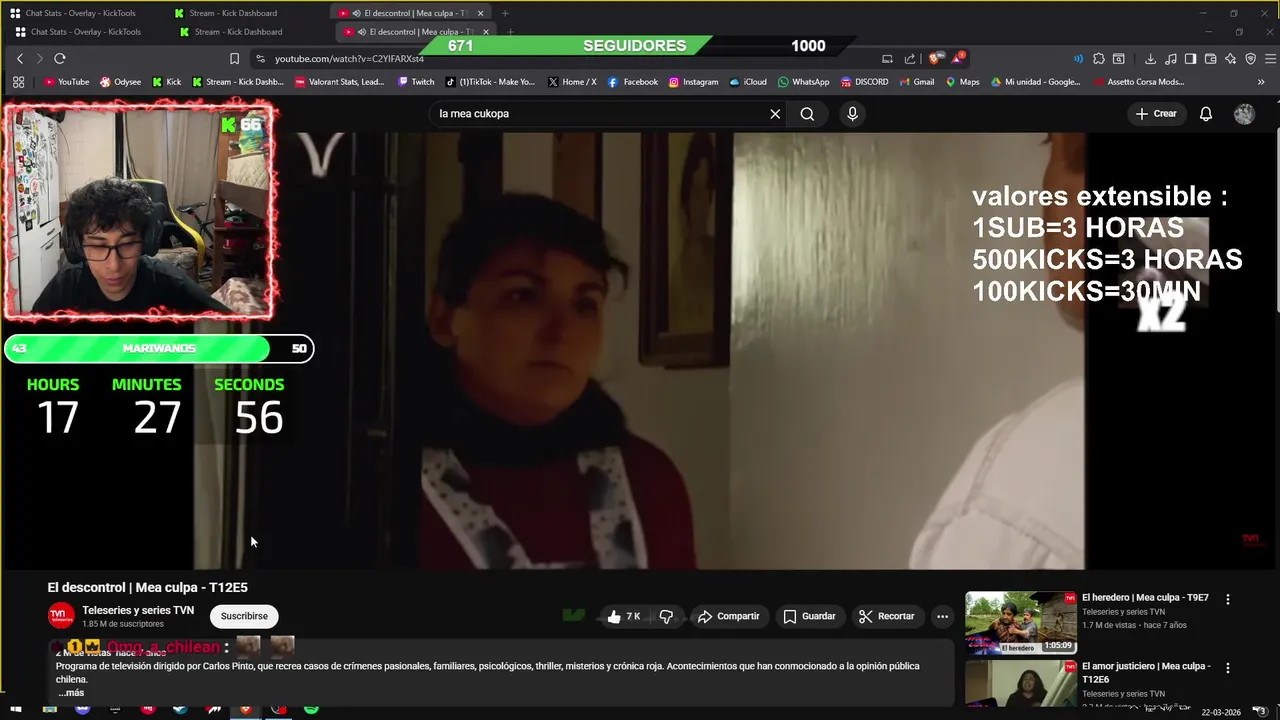Like the video with thumbs up

622,616
